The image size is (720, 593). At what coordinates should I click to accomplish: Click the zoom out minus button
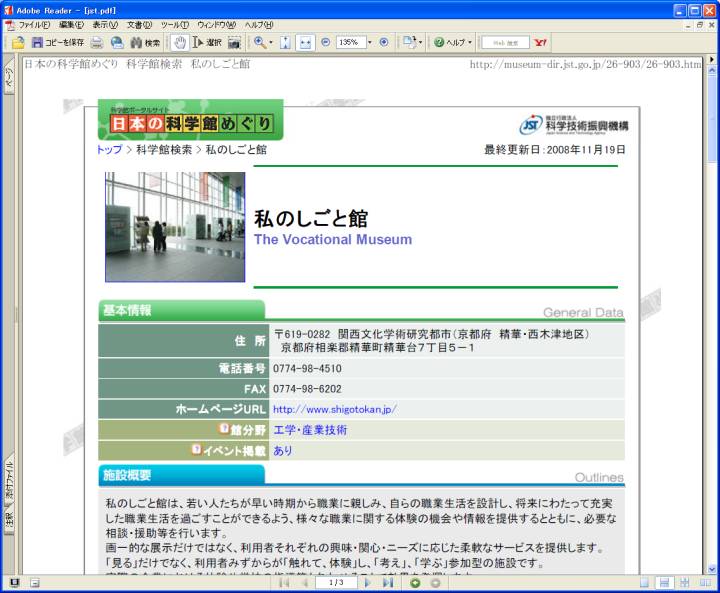coord(325,43)
